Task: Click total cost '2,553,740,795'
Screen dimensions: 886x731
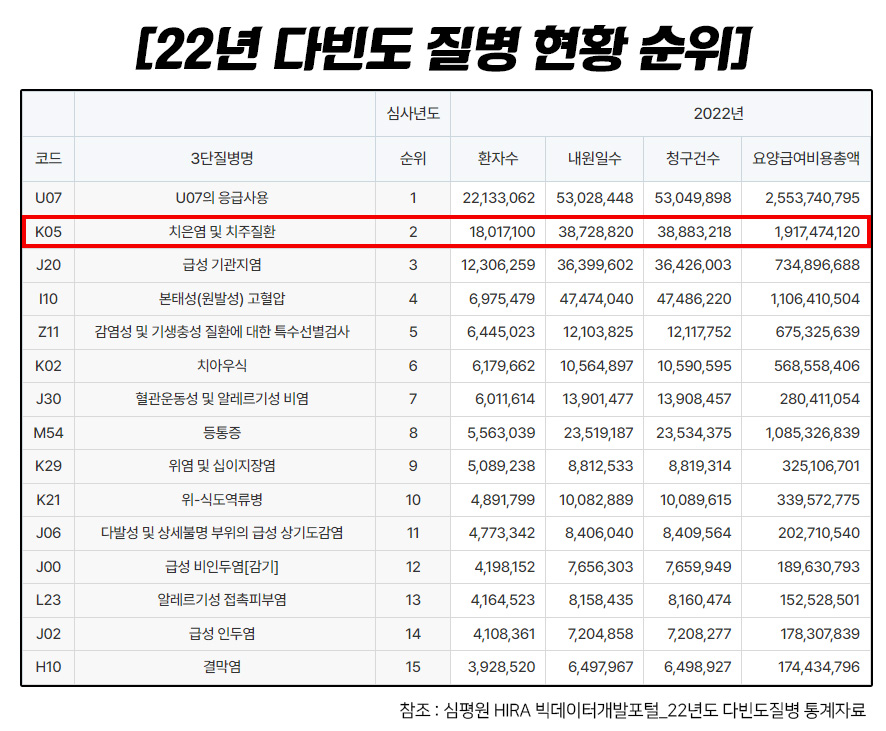Action: pos(813,198)
